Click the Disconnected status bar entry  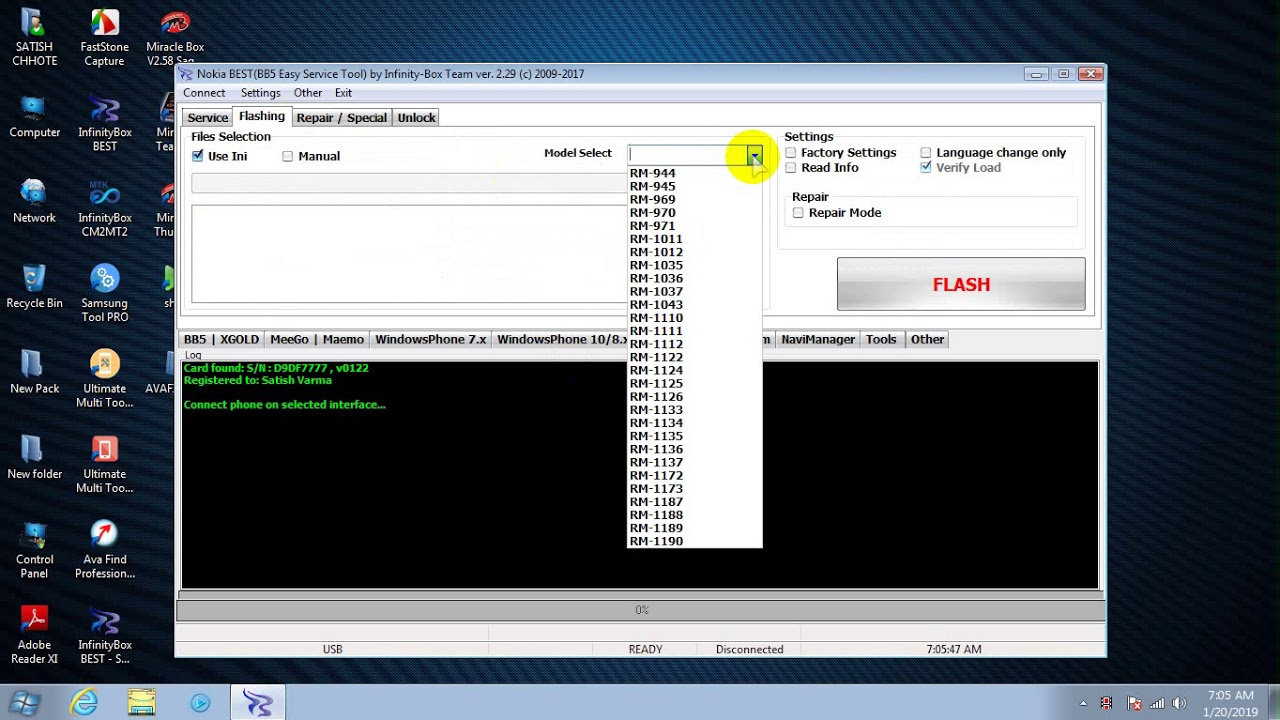pos(749,650)
